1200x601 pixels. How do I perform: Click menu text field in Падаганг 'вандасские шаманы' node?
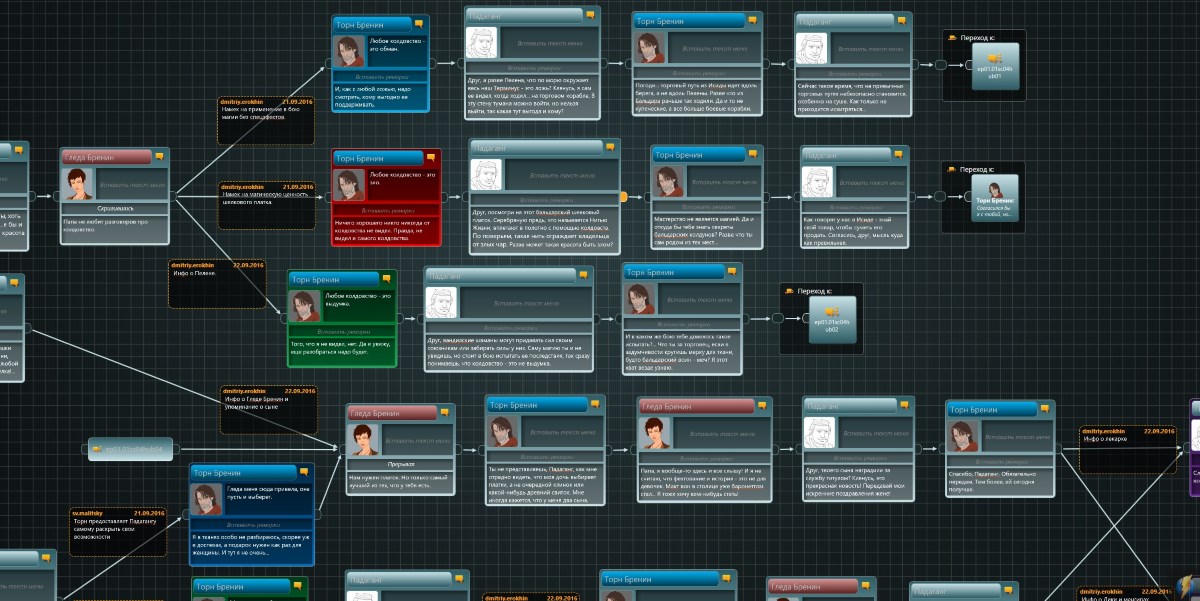coord(524,302)
